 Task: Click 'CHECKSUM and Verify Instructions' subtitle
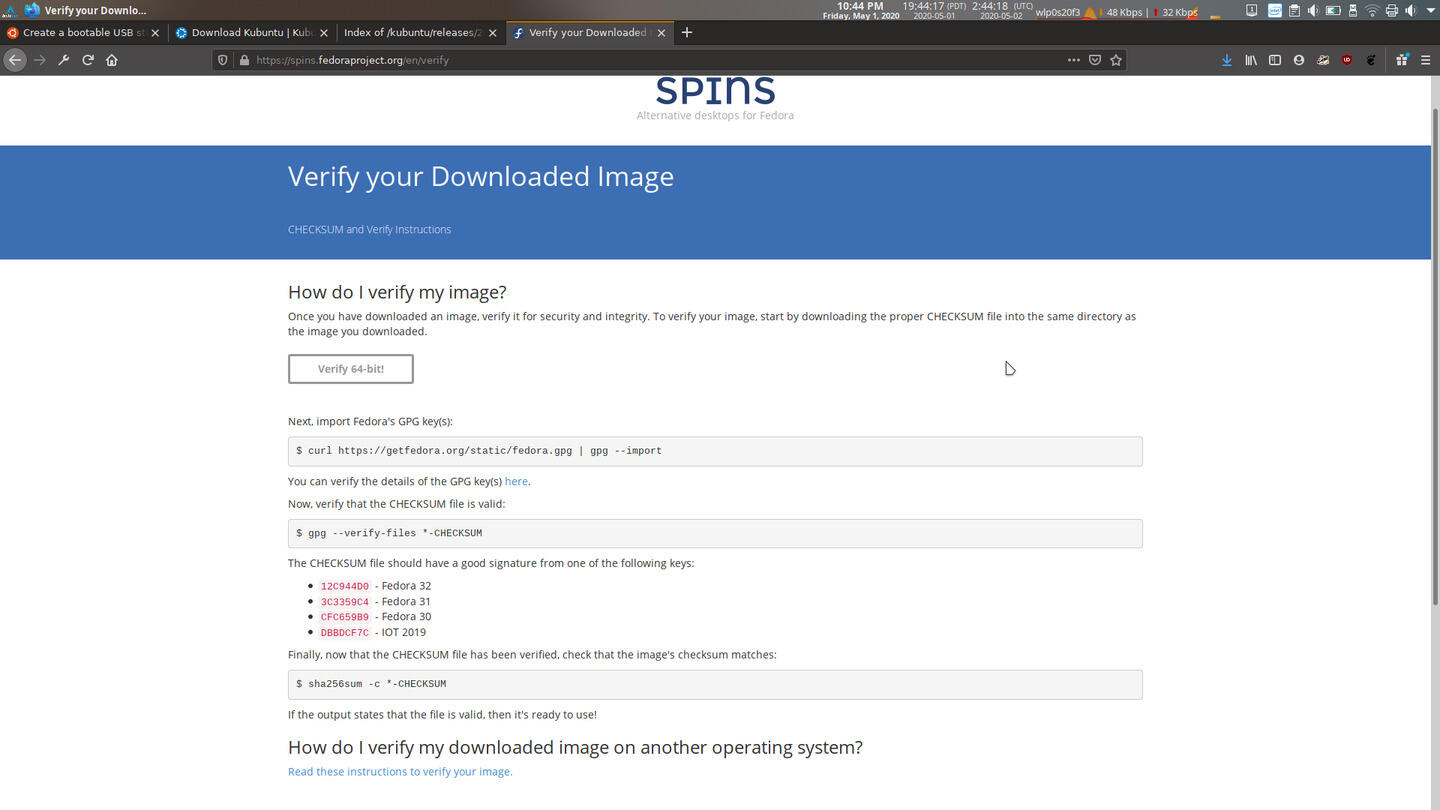pos(369,229)
